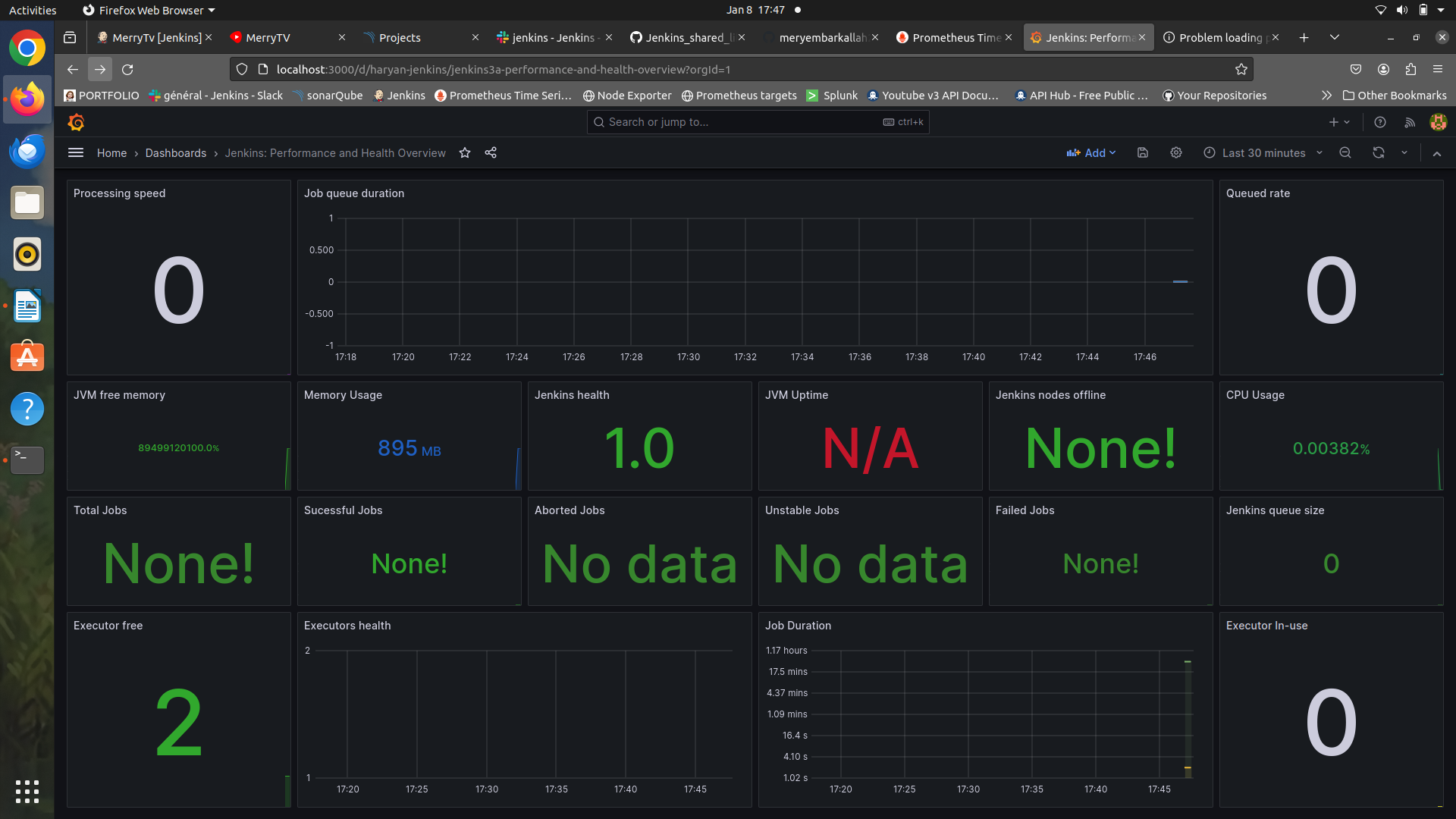Screen dimensions: 1456x819
Task: Open the Last 30 minutes time picker
Action: pyautogui.click(x=1263, y=153)
